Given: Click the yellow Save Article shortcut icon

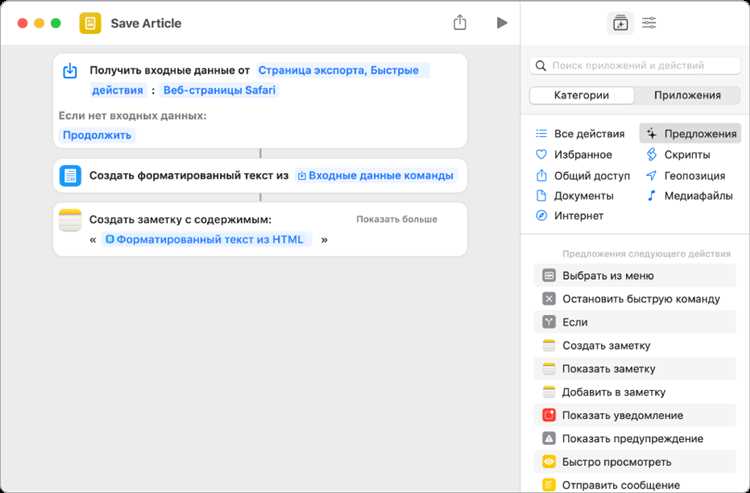Looking at the screenshot, I should point(90,23).
